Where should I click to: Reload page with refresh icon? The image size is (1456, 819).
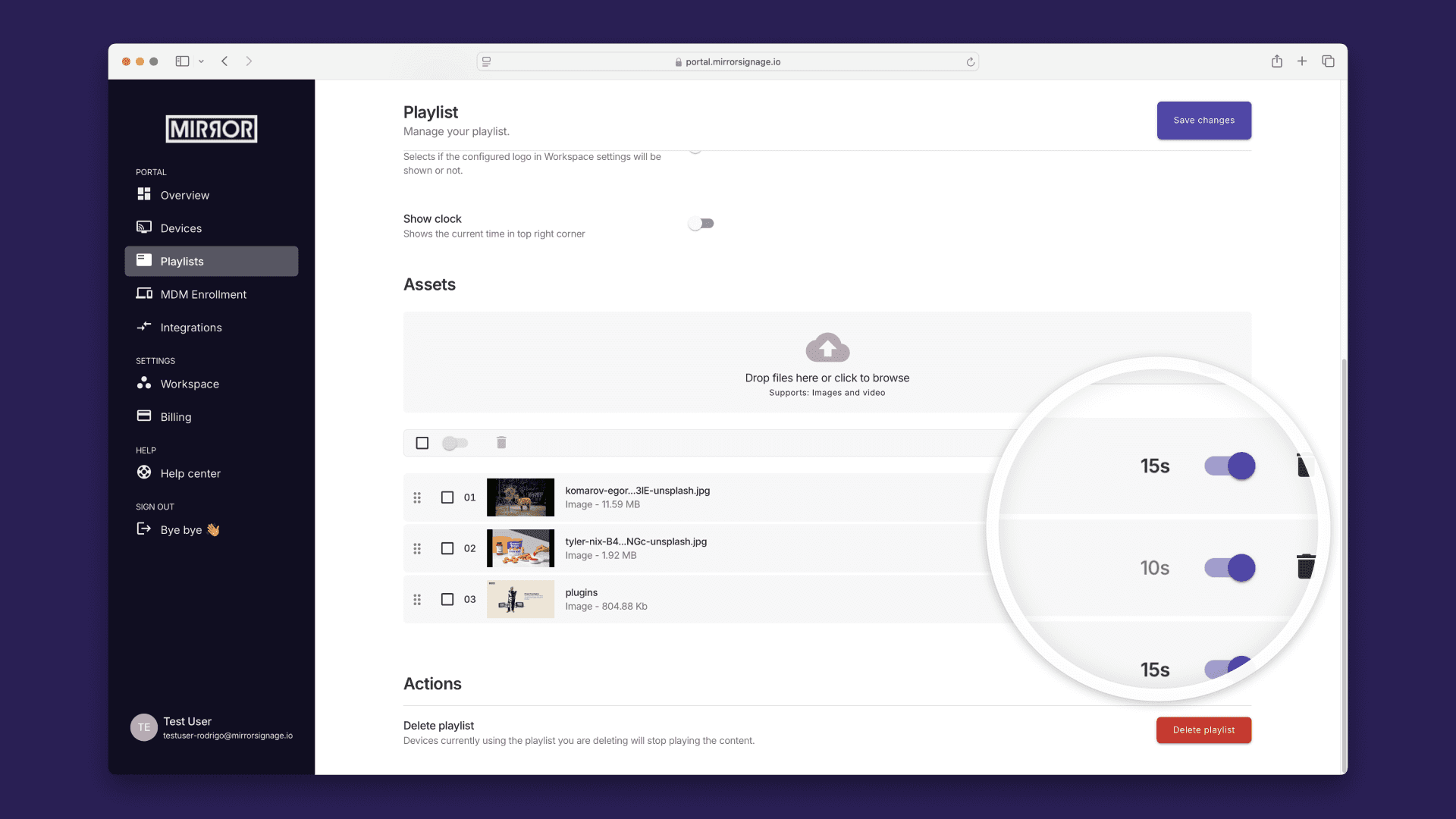point(970,62)
